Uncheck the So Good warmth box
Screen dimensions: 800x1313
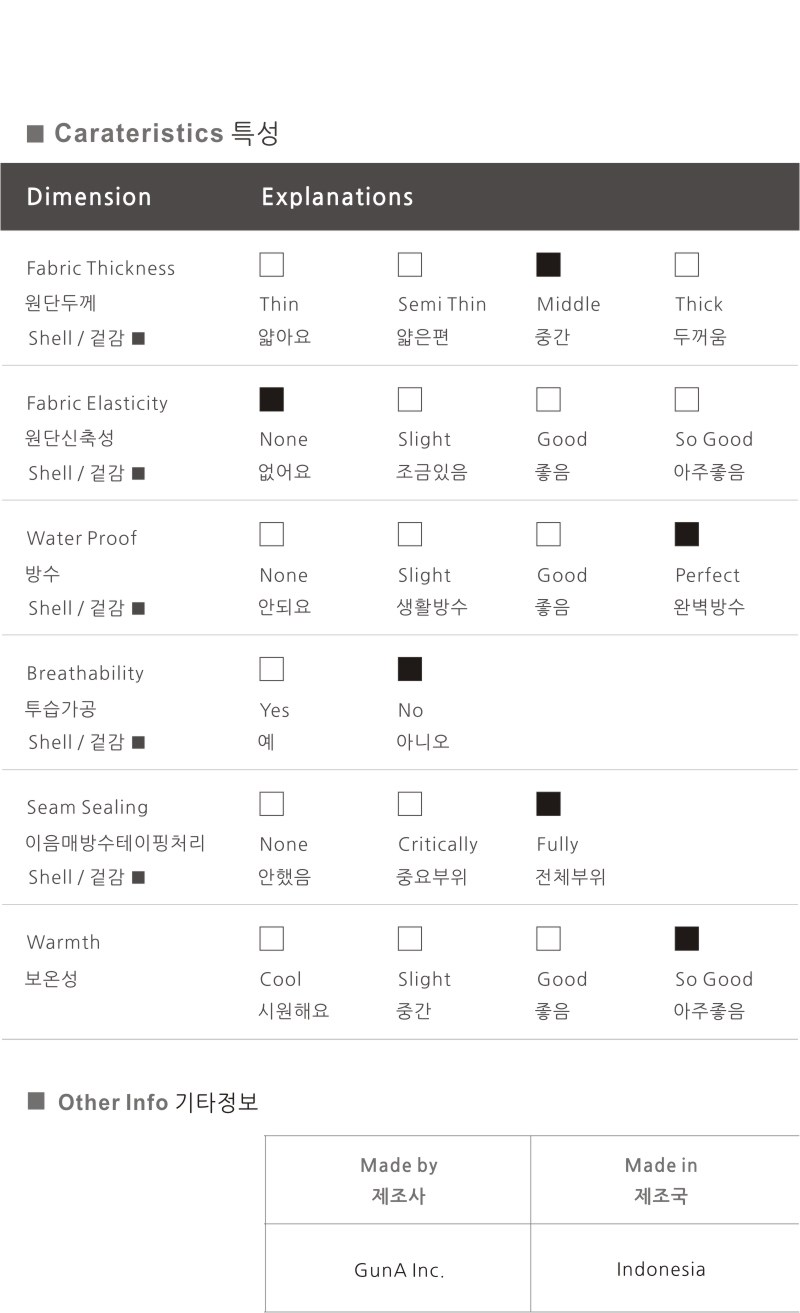point(687,939)
